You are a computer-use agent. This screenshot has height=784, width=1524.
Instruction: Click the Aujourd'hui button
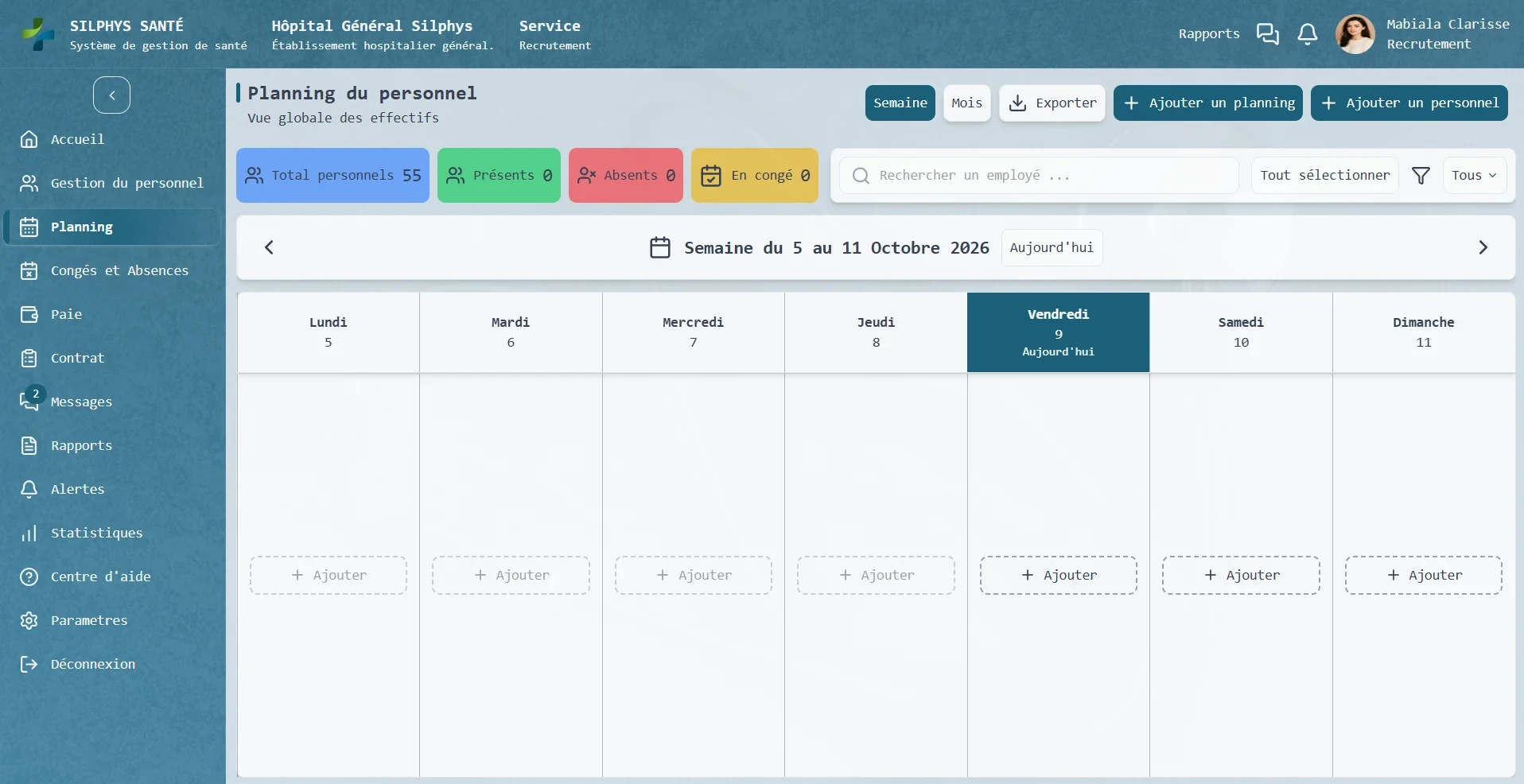pyautogui.click(x=1052, y=247)
